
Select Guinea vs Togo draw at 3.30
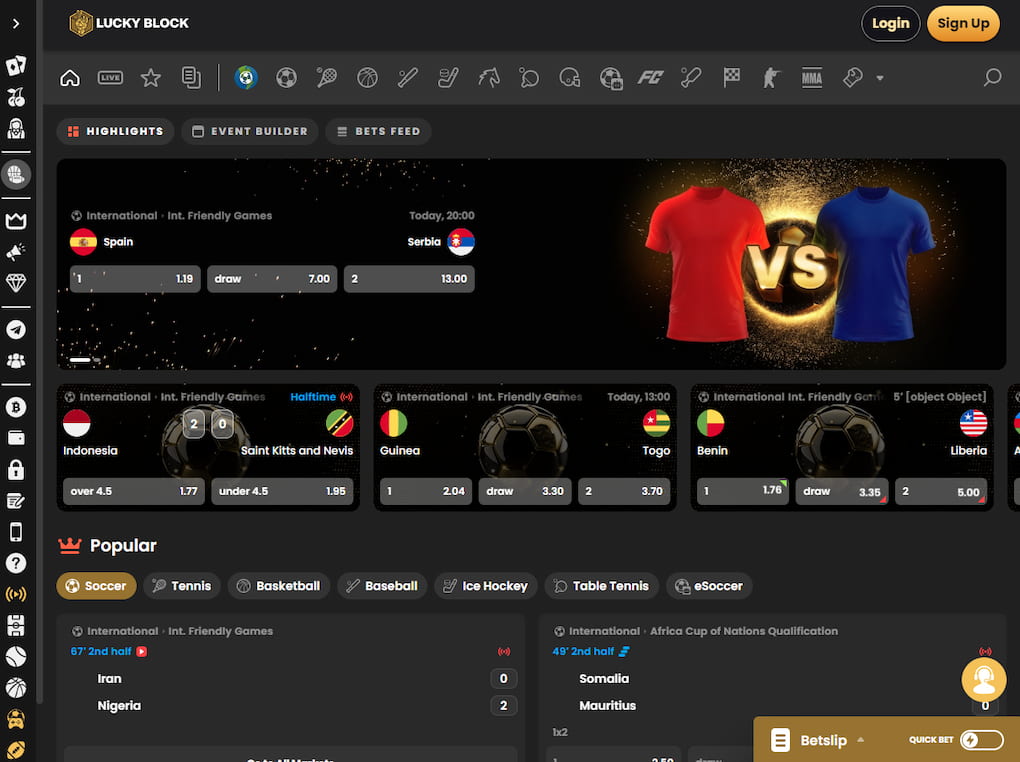[525, 491]
